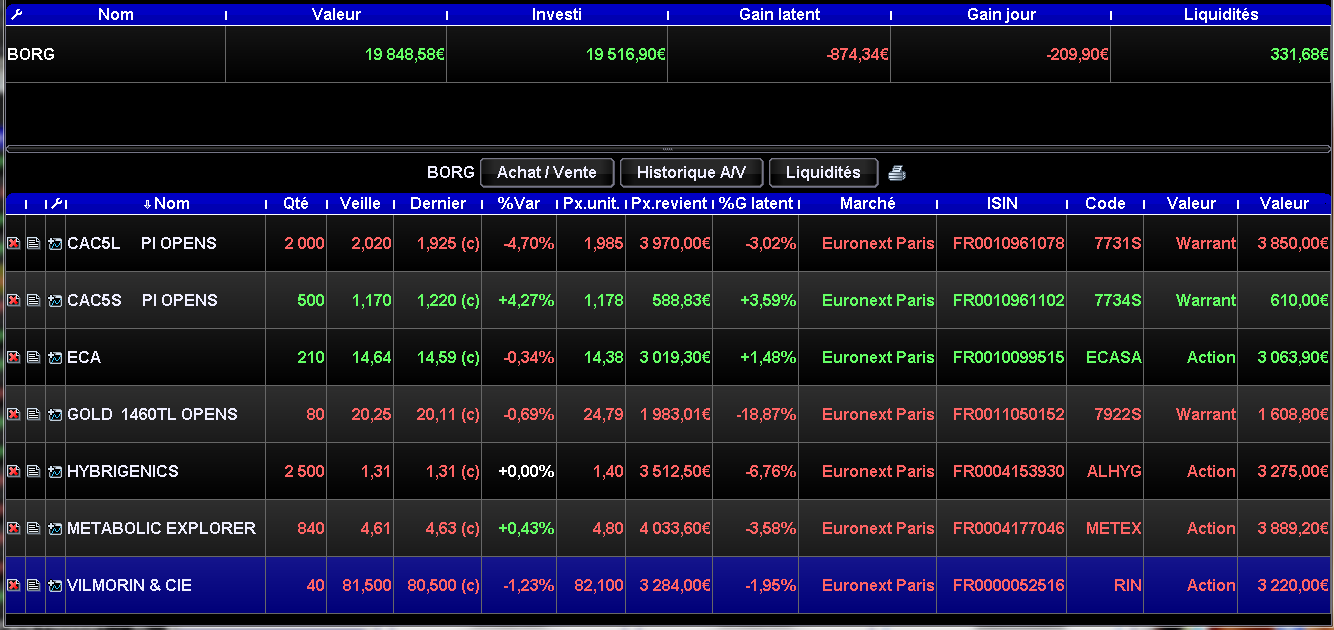1334x630 pixels.
Task: Click the code ALHYG
Action: coord(1114,471)
